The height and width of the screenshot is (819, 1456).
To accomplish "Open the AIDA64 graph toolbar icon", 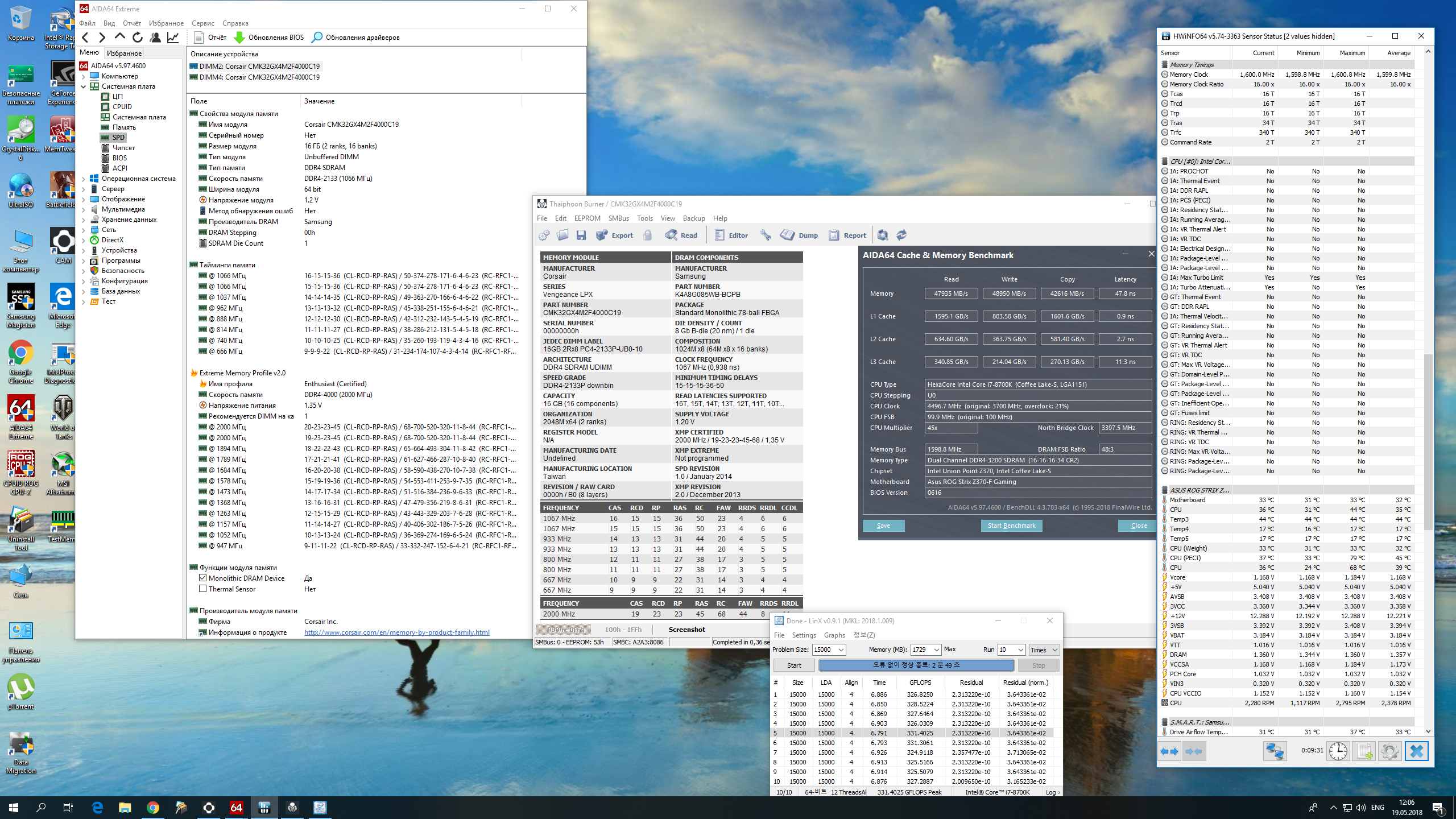I will 173,38.
